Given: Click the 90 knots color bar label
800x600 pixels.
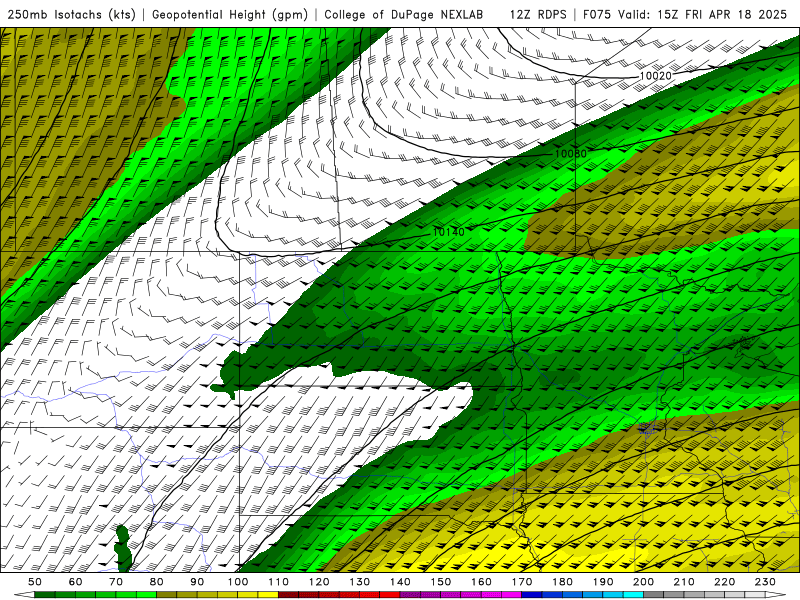Looking at the screenshot, I should tap(197, 582).
